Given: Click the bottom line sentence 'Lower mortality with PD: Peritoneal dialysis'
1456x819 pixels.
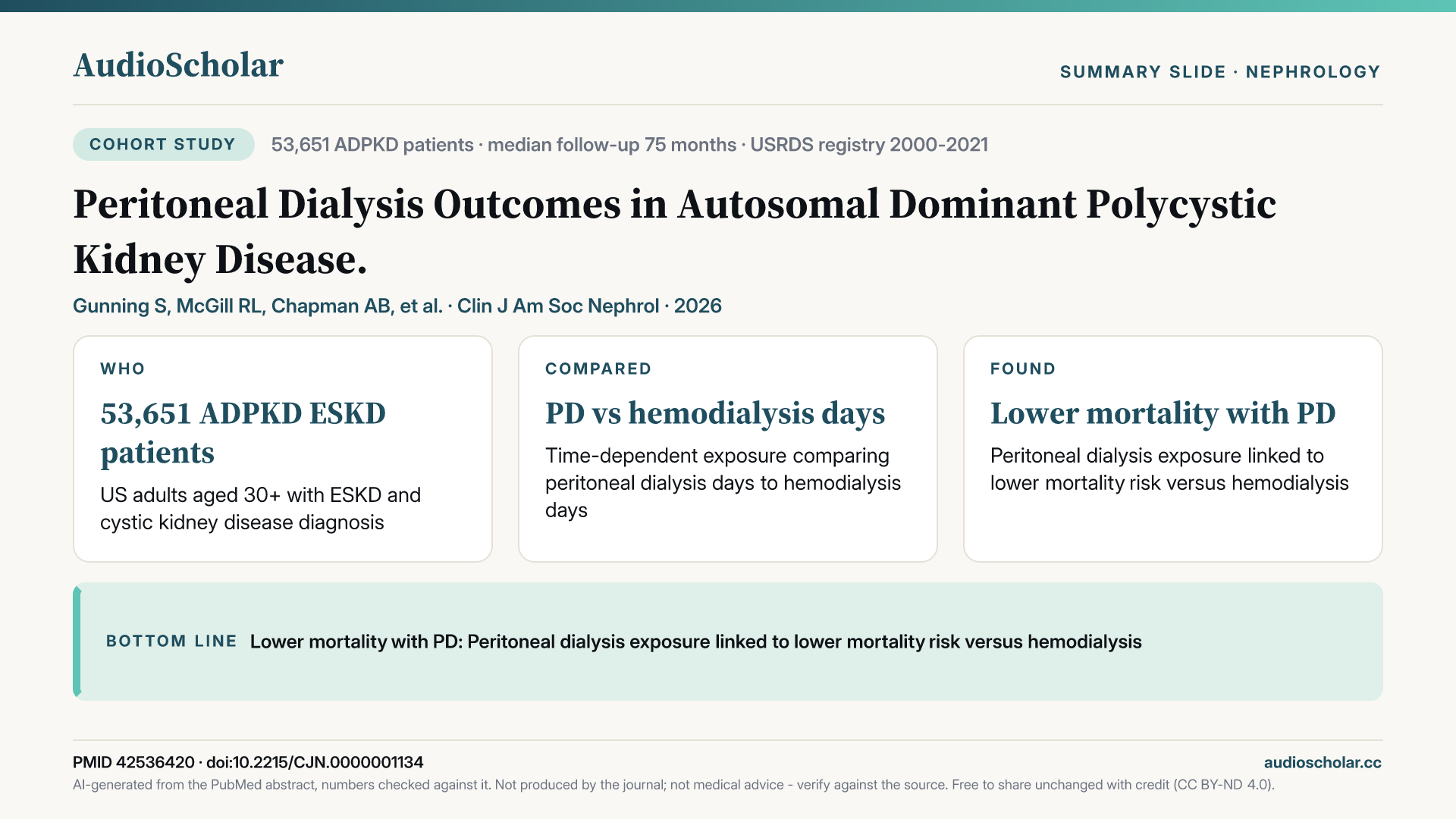Looking at the screenshot, I should click(x=695, y=642).
